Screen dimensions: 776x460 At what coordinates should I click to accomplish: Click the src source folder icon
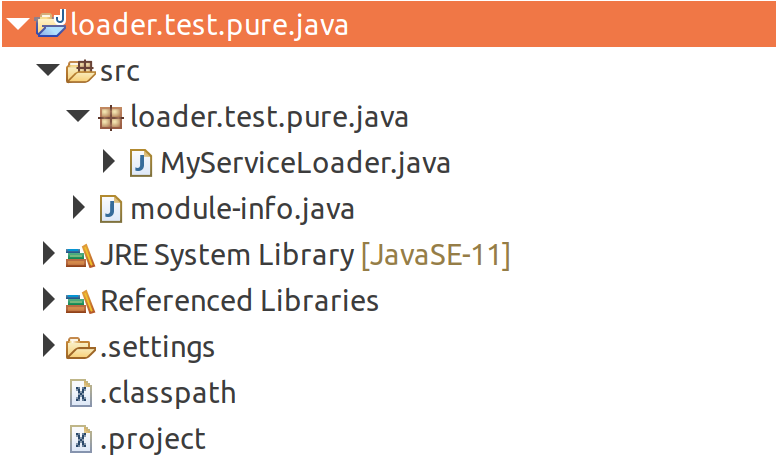point(81,71)
